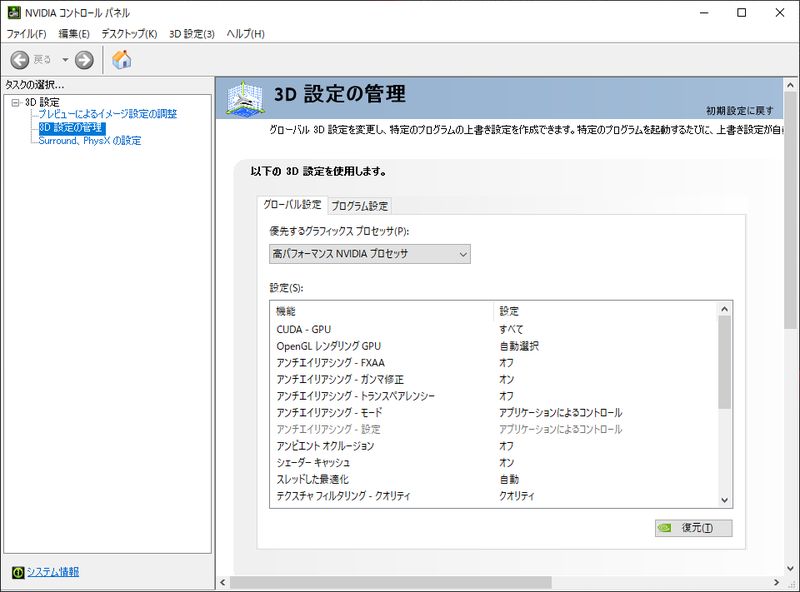This screenshot has height=592, width=800.
Task: Select the シェーダー キャッシュ row
Action: tap(494, 462)
